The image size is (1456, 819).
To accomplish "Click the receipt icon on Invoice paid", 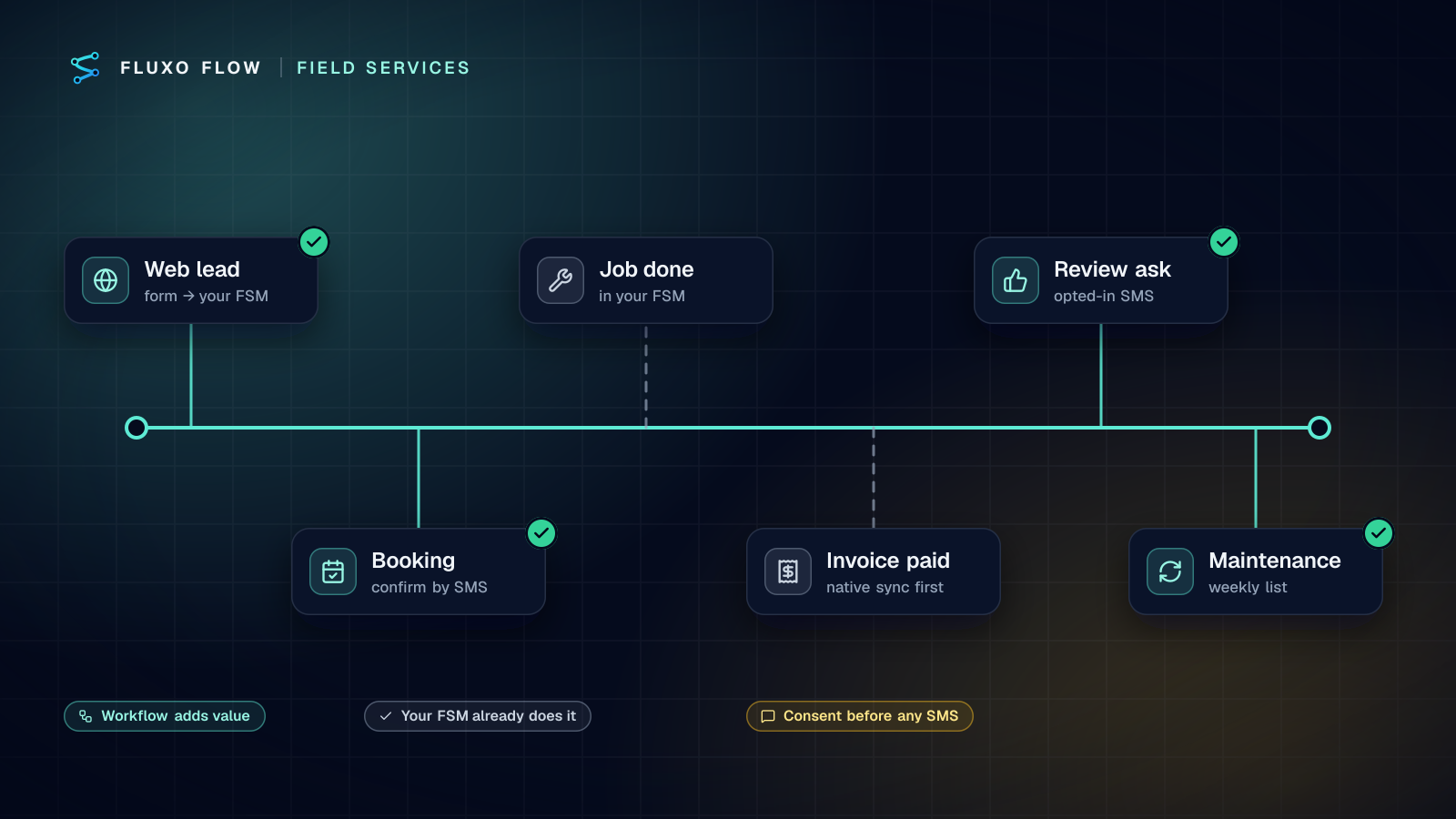I will [788, 571].
